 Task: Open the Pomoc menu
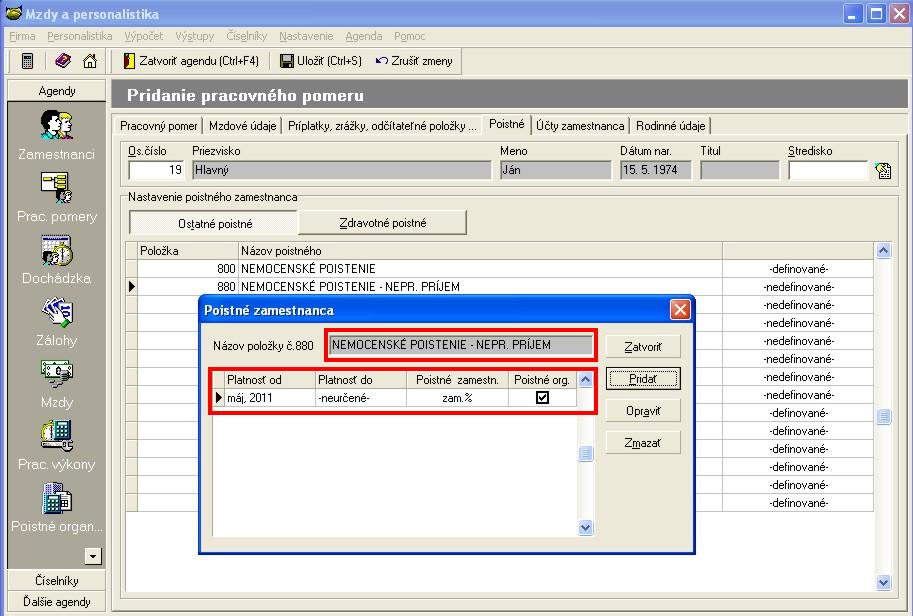click(x=409, y=36)
